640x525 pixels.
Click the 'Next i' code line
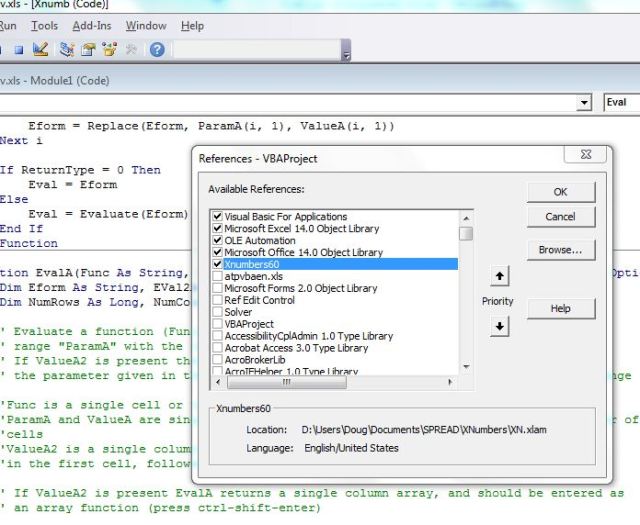21,140
